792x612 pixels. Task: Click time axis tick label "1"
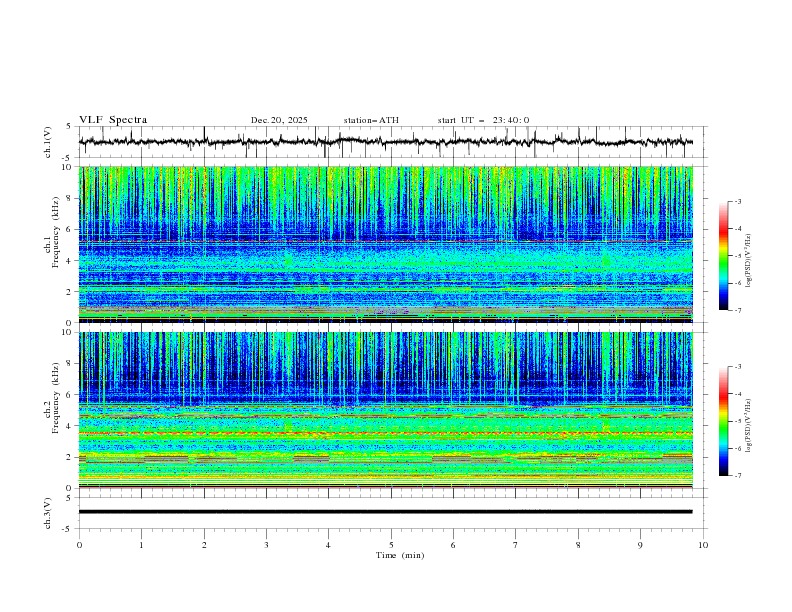pos(141,545)
